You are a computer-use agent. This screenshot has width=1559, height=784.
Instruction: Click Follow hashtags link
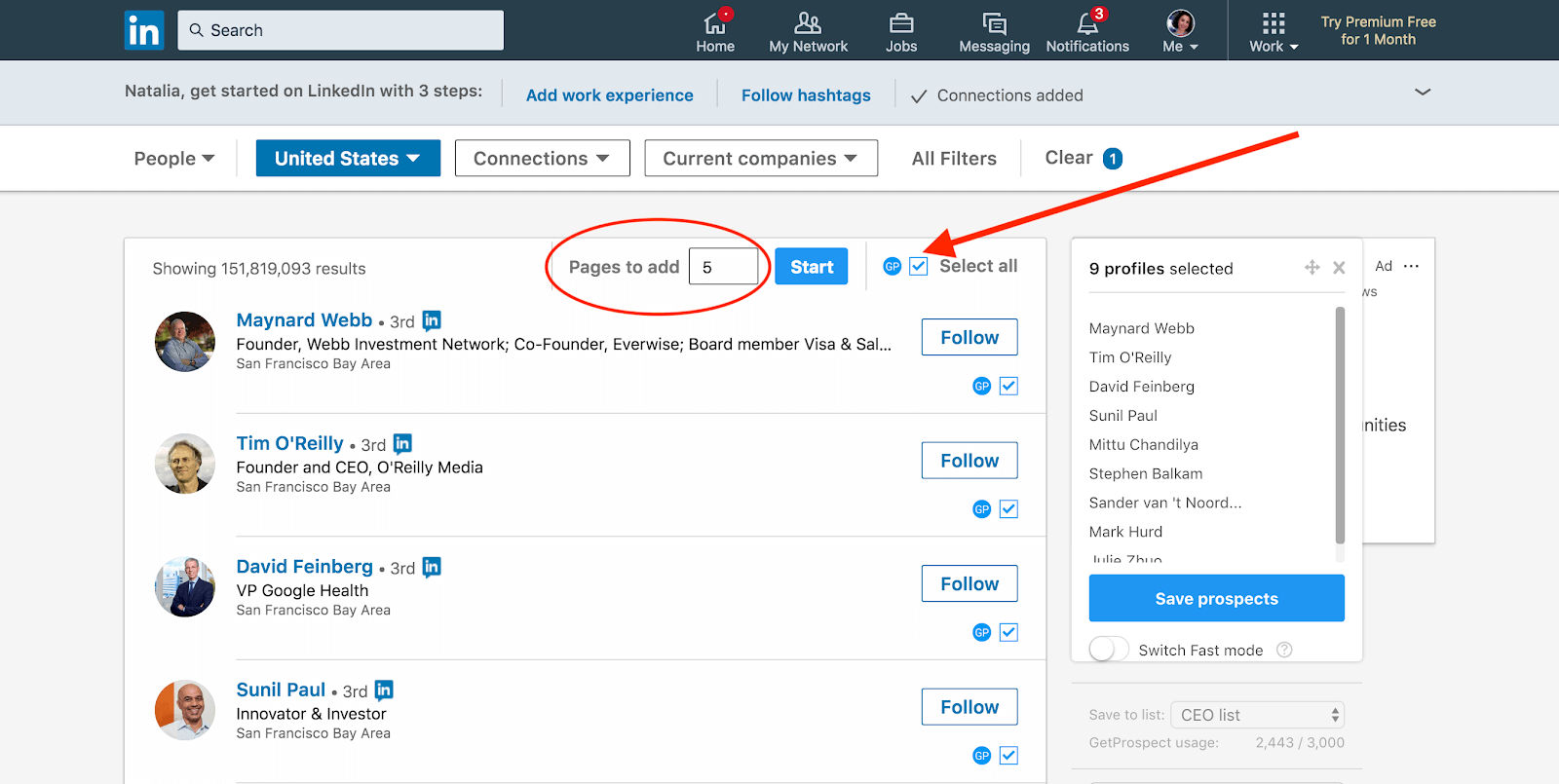tap(806, 94)
